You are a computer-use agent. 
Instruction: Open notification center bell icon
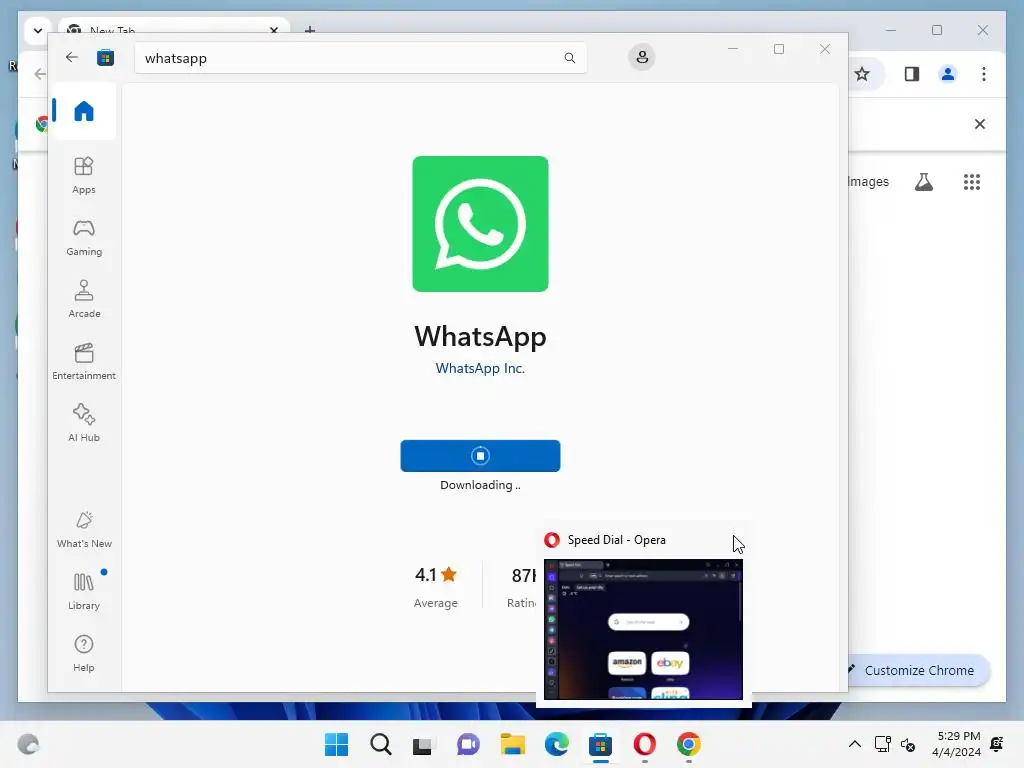pyautogui.click(x=997, y=744)
